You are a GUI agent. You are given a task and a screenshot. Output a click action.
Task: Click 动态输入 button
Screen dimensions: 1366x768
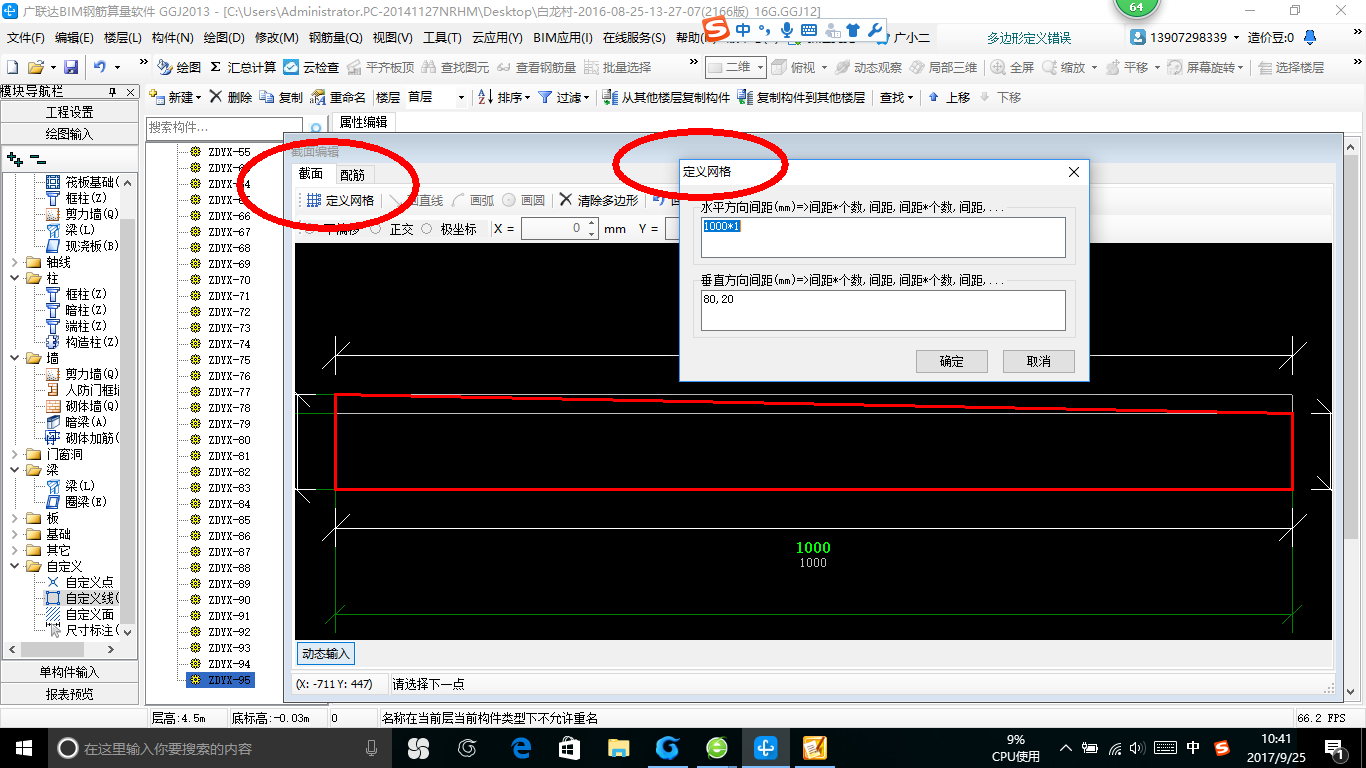[326, 653]
